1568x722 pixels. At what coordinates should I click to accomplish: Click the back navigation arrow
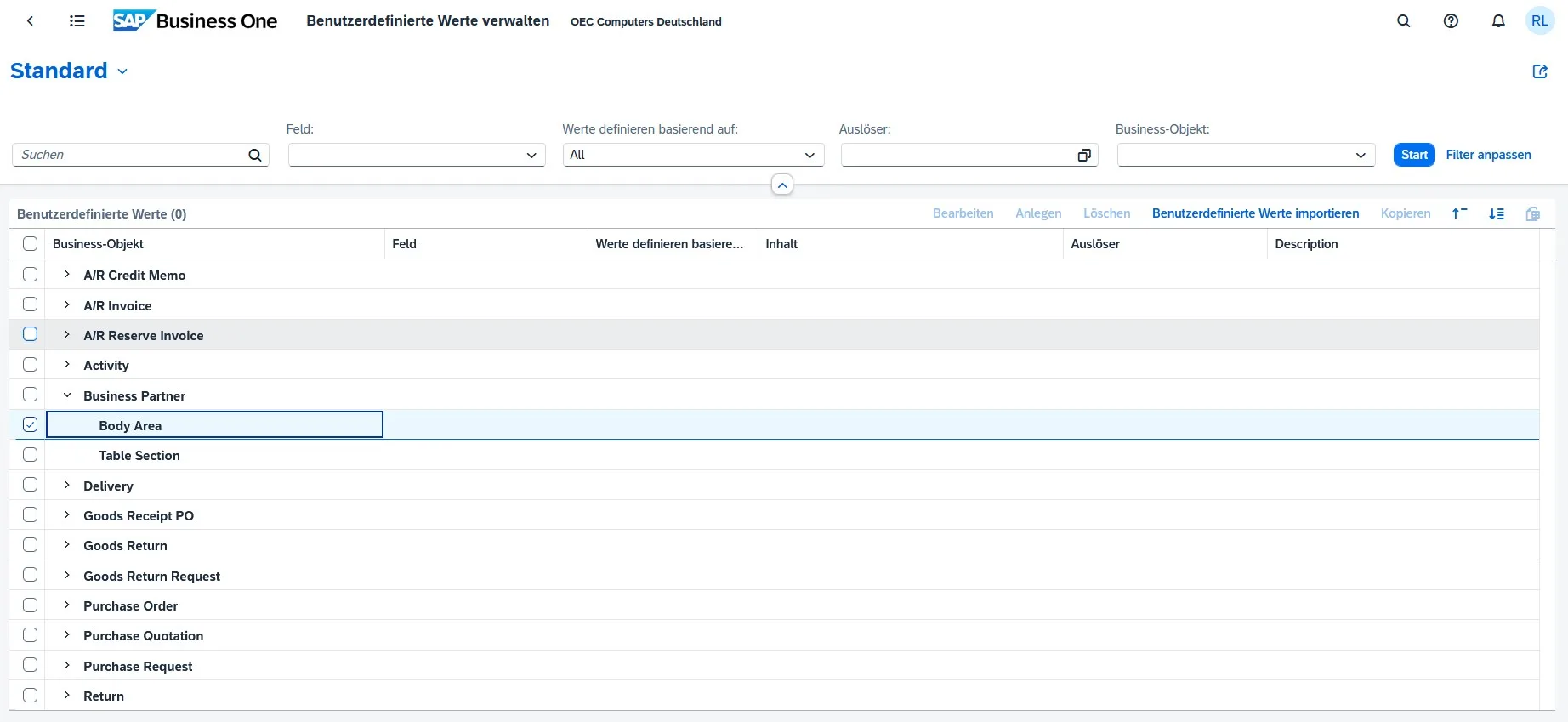click(x=31, y=21)
